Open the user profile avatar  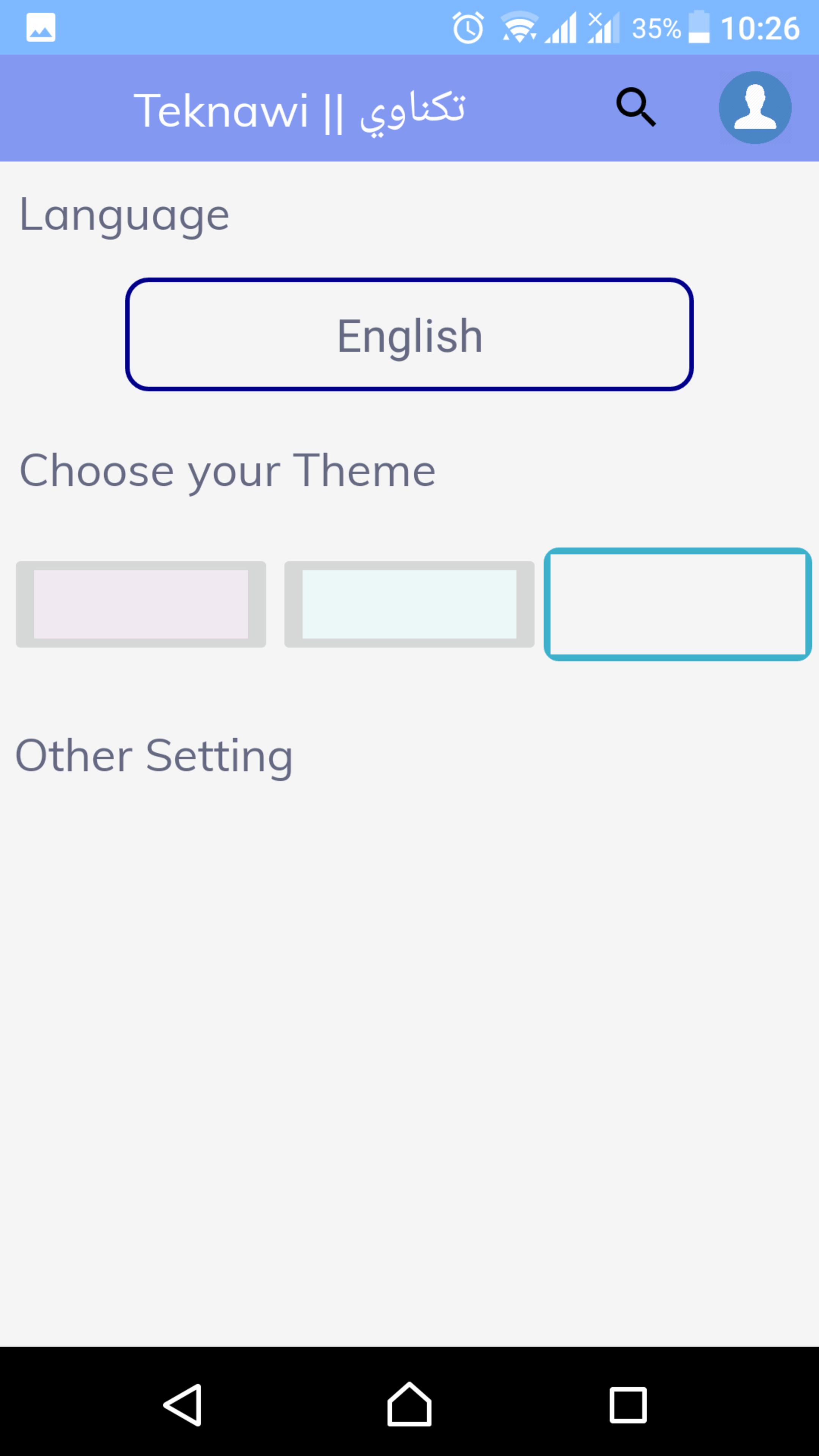(x=755, y=107)
